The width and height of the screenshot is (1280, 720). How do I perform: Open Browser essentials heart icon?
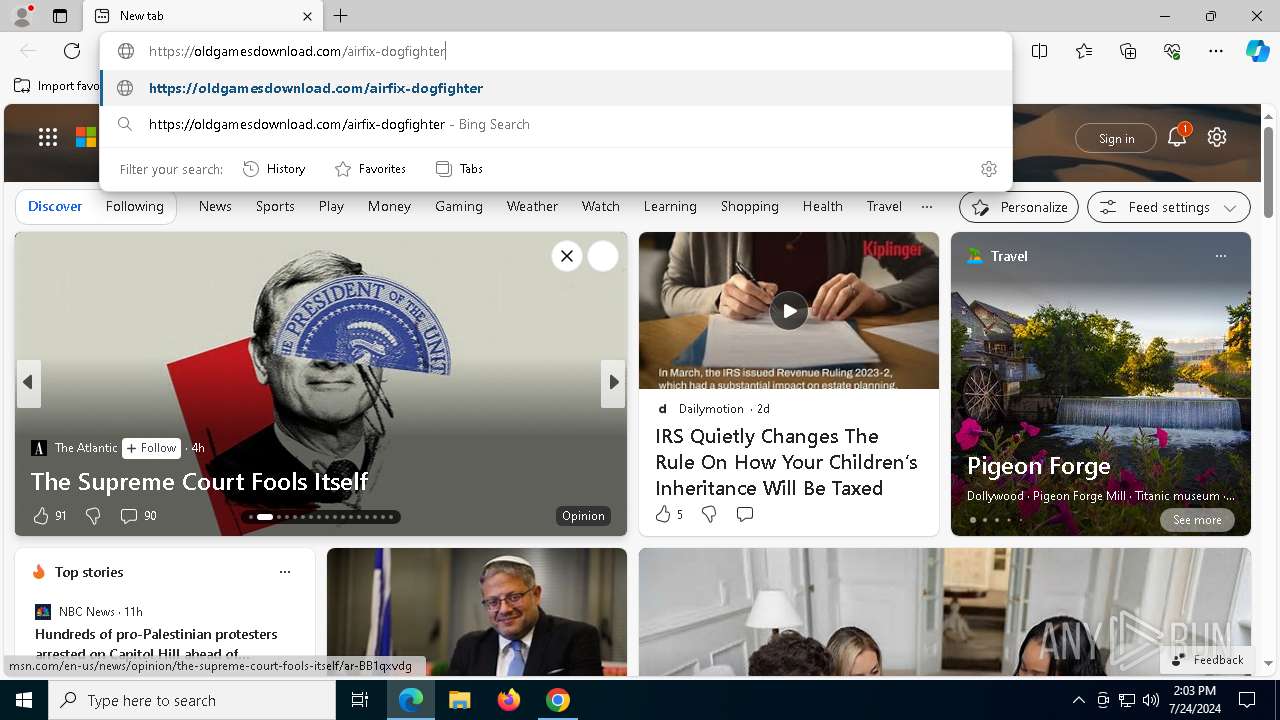coord(1172,51)
